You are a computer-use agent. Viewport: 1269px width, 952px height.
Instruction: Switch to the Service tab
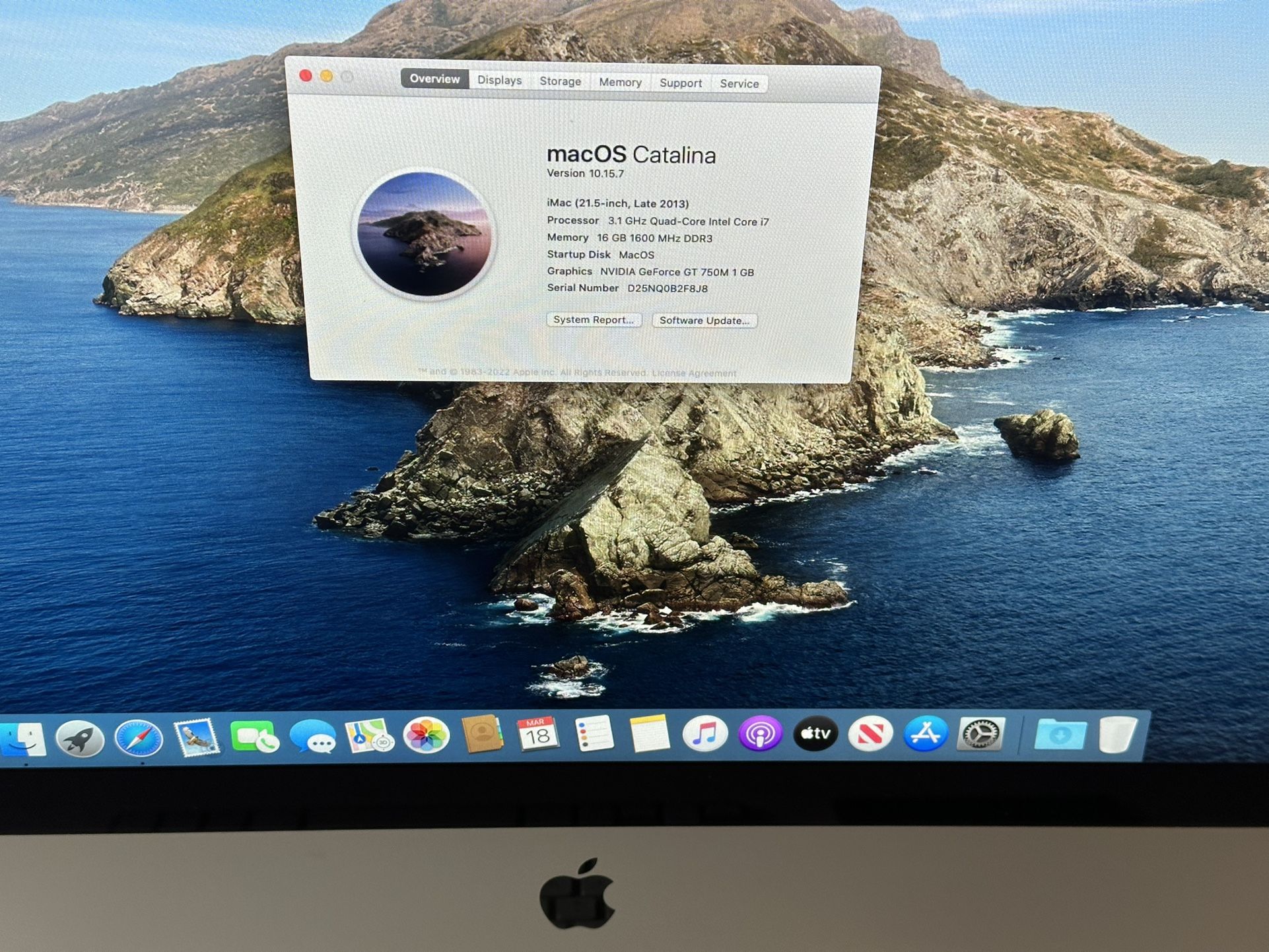click(x=739, y=83)
